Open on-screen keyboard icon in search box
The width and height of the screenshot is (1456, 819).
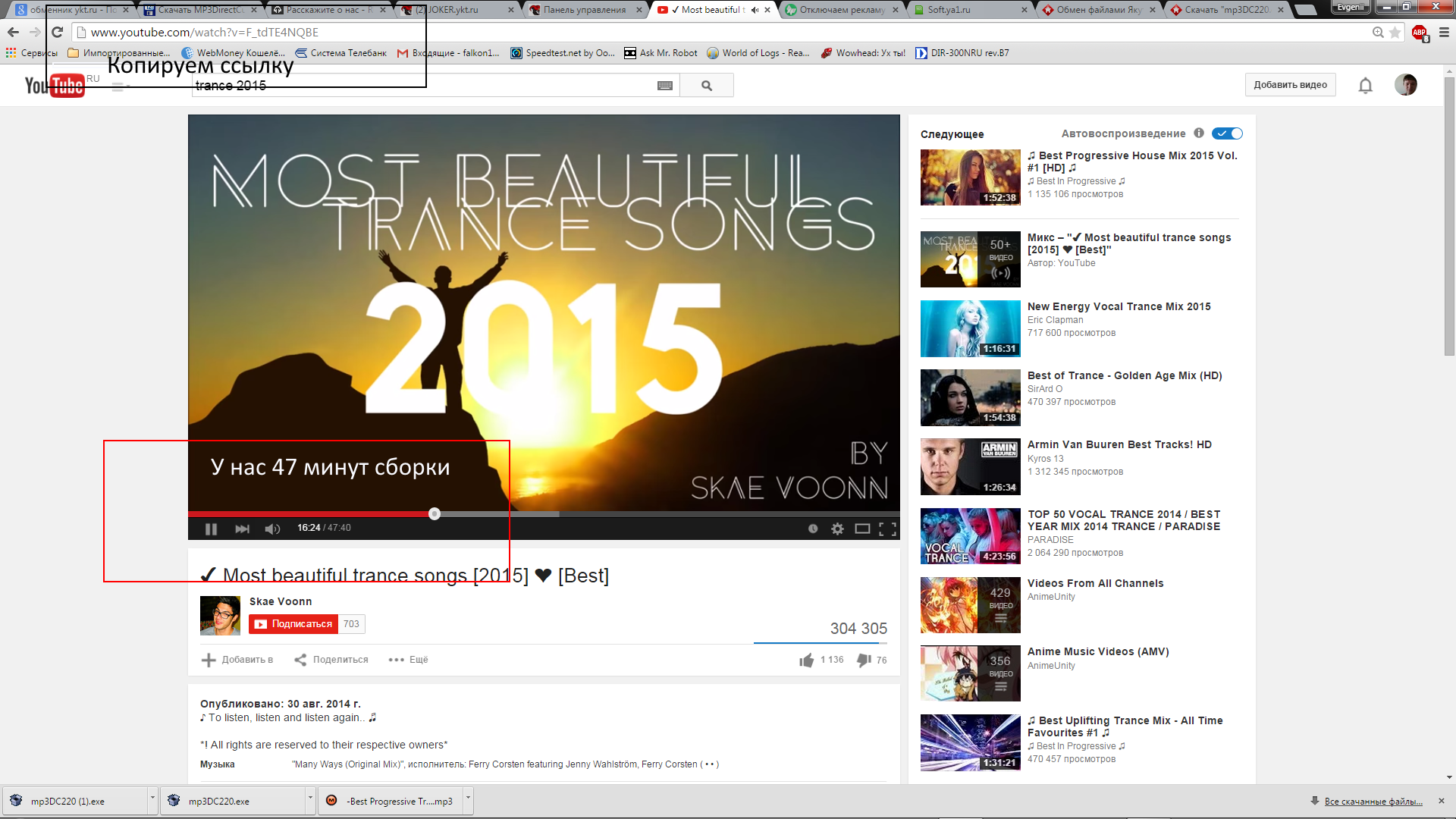click(665, 86)
